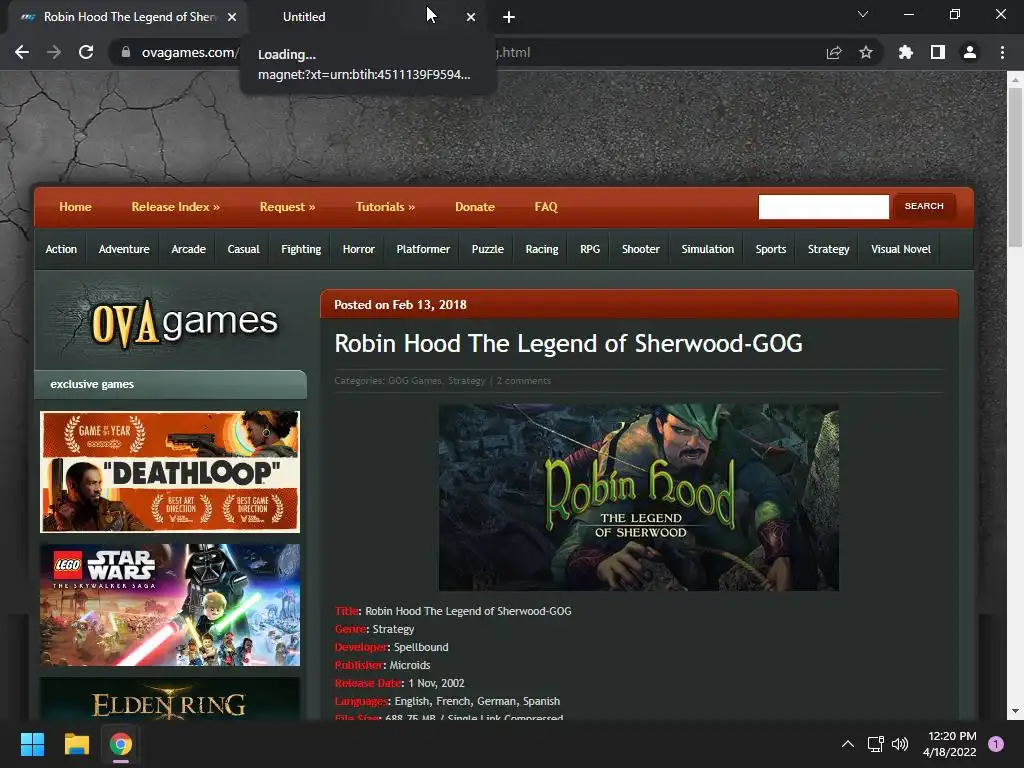Screen dimensions: 1024x768
Task: Browse the Shooter genre
Action: click(641, 249)
